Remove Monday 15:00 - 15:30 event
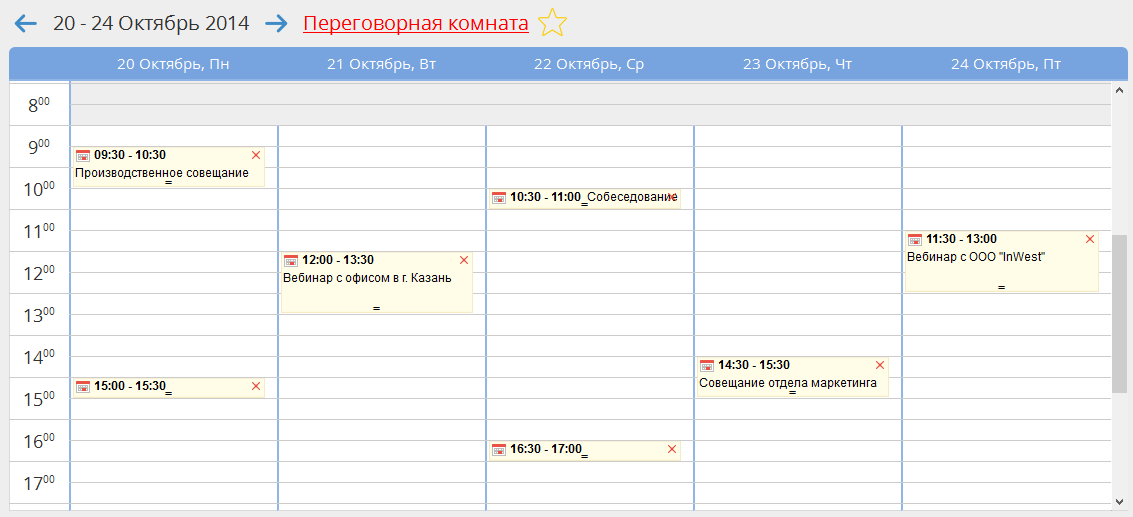The width and height of the screenshot is (1133, 517). point(256,386)
